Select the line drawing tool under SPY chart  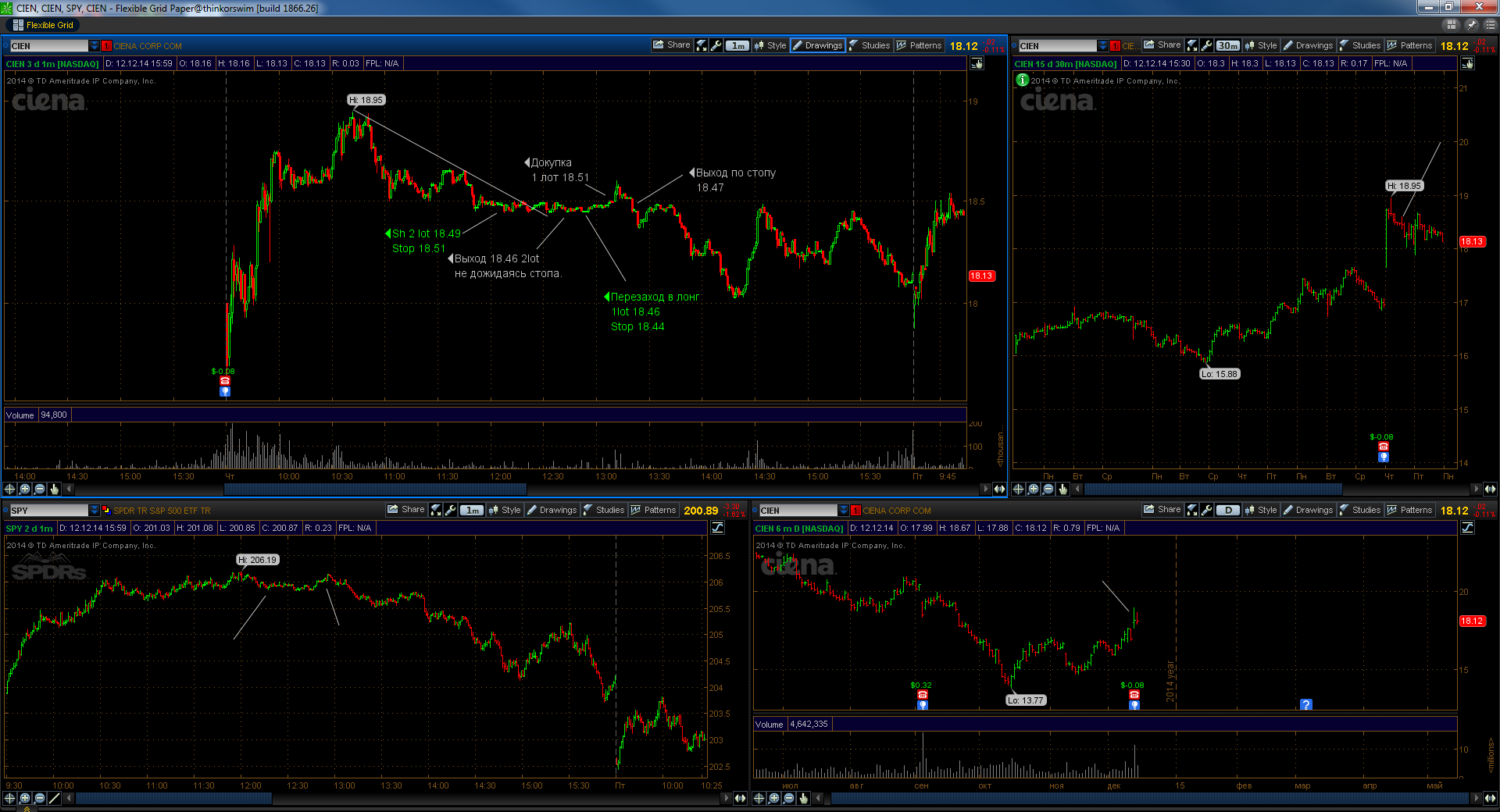[x=54, y=798]
